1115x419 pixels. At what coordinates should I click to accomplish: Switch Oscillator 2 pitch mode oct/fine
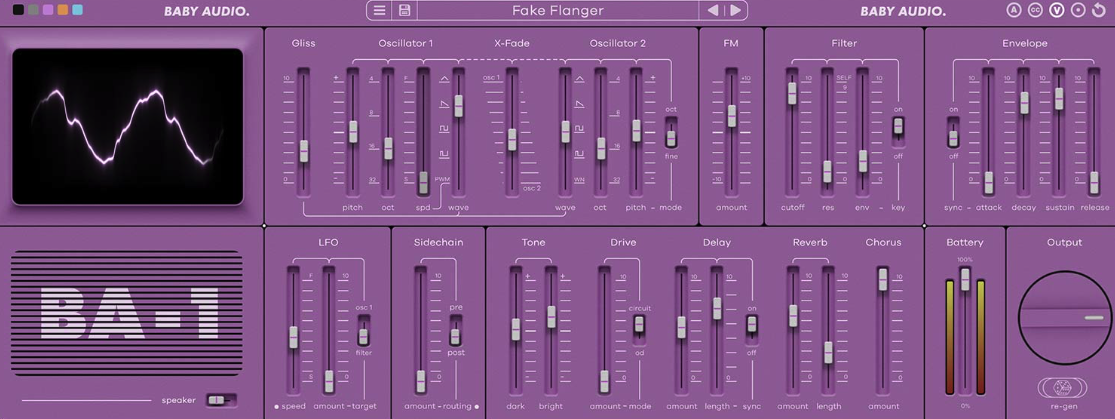point(671,134)
